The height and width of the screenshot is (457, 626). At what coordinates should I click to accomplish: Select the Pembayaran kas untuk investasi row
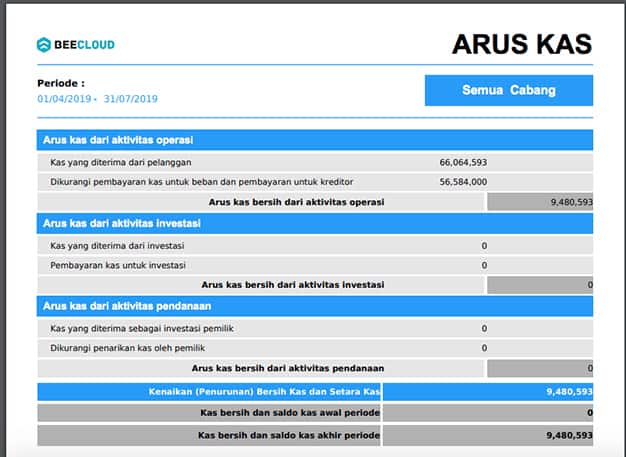click(117, 265)
